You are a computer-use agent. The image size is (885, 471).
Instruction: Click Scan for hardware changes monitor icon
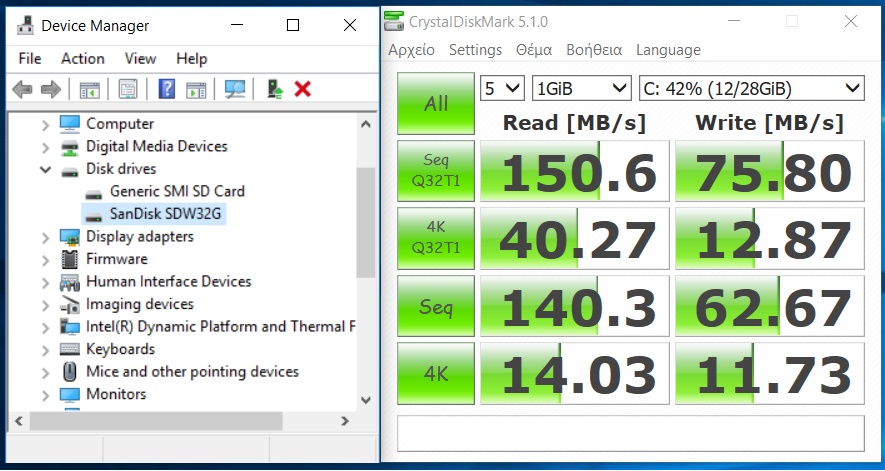[234, 89]
